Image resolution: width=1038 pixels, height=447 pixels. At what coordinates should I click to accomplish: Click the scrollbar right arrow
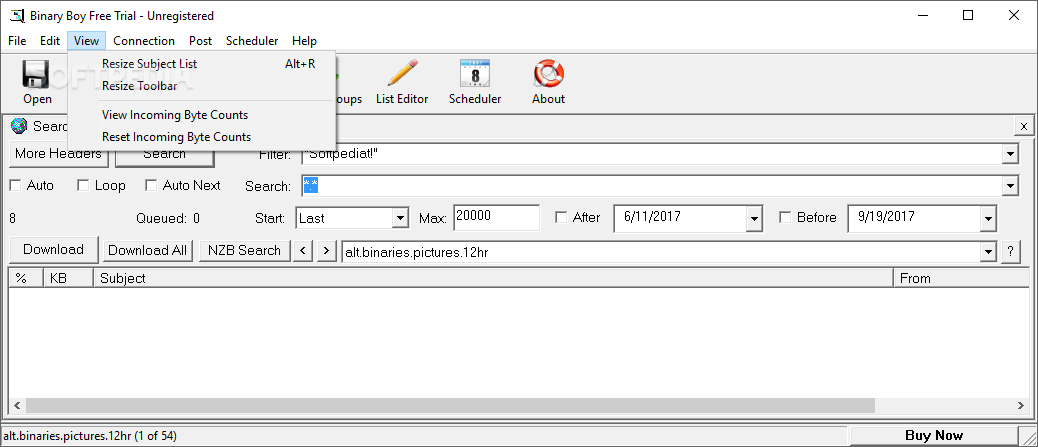[x=1021, y=405]
